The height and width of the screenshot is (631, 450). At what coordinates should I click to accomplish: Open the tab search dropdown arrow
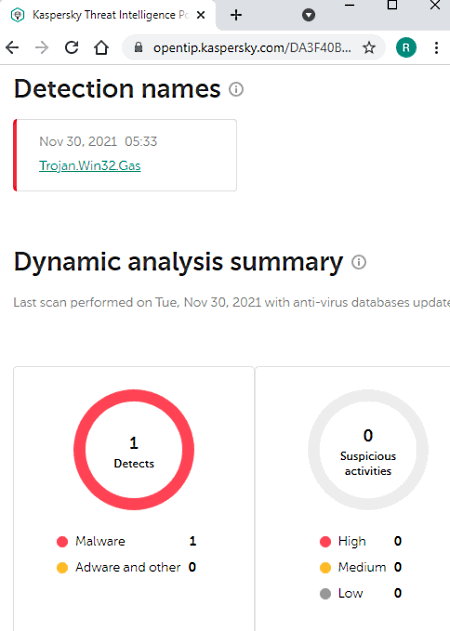[308, 15]
